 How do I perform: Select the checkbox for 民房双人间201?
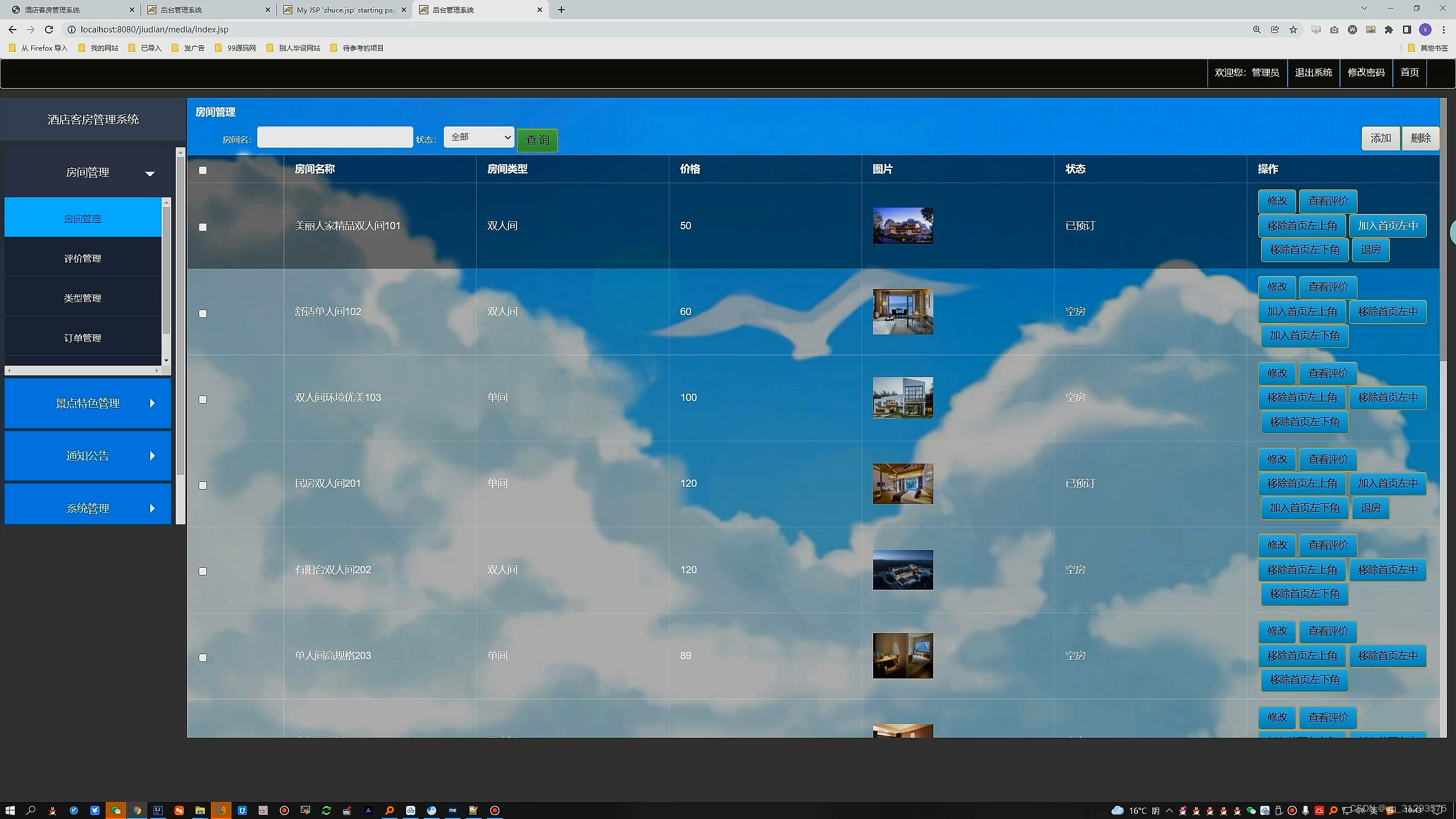pos(202,485)
